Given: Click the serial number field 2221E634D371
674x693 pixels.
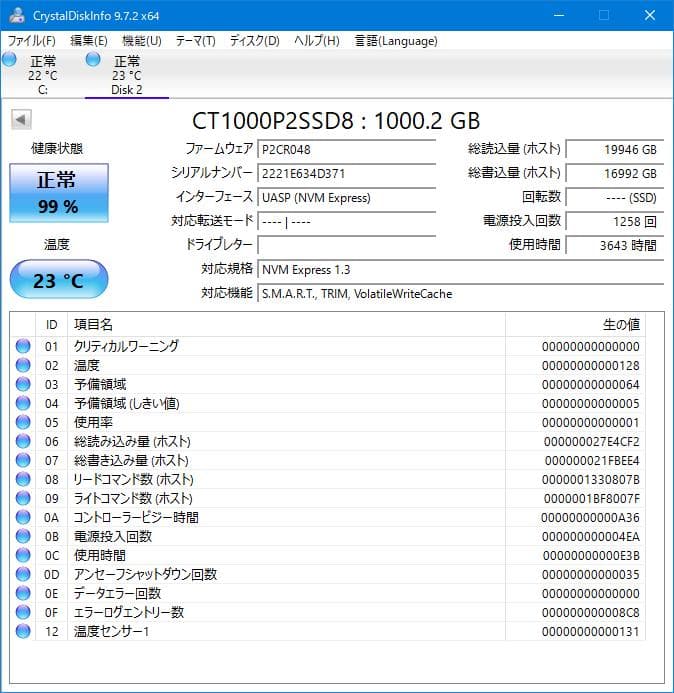Looking at the screenshot, I should [347, 173].
